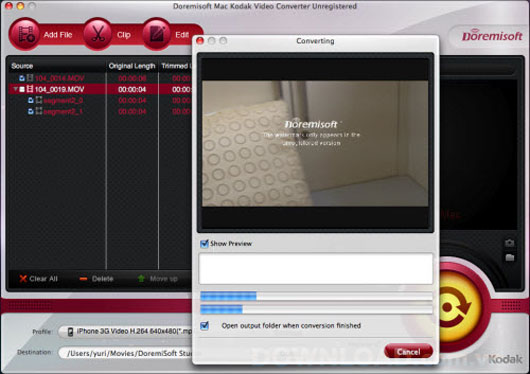Toggle checkbox for segment2_0

pos(31,100)
